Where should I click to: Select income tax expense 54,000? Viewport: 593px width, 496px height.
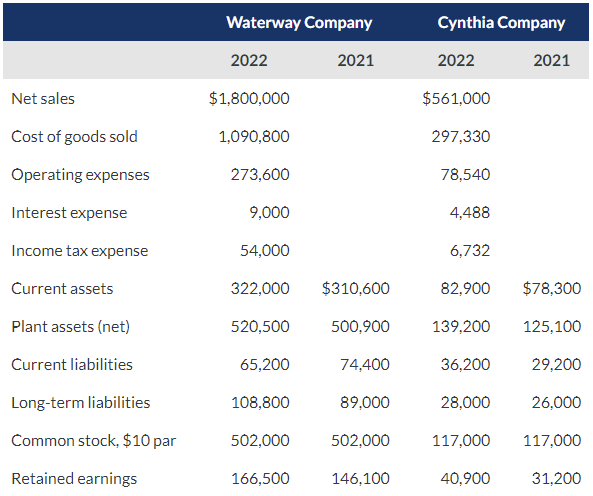coord(265,251)
